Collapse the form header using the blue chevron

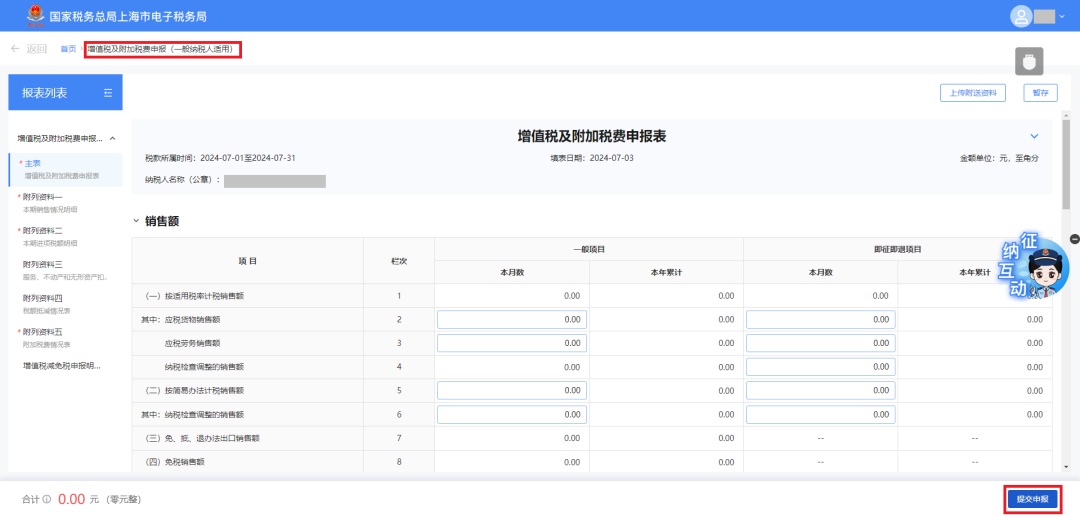[1034, 136]
